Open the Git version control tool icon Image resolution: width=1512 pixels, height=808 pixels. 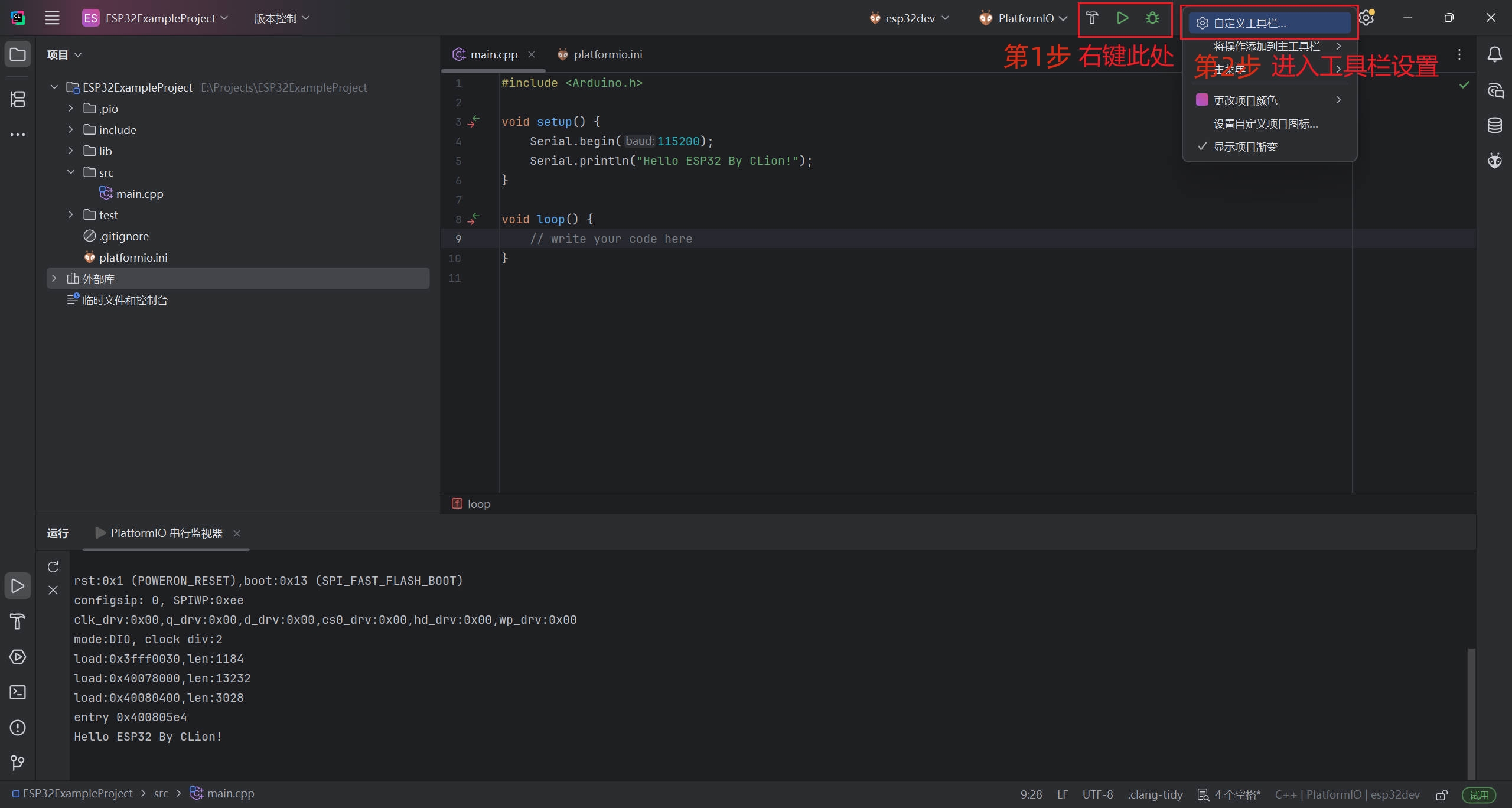pyautogui.click(x=18, y=763)
